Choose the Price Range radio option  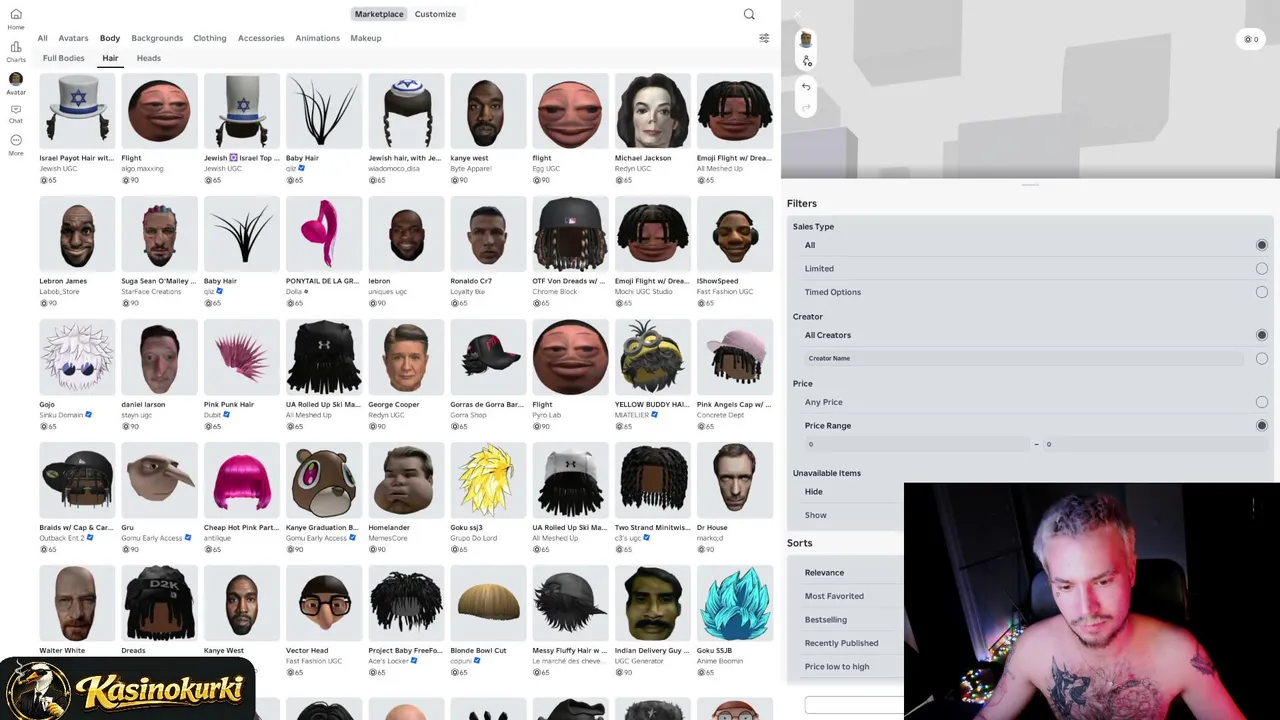[1261, 426]
